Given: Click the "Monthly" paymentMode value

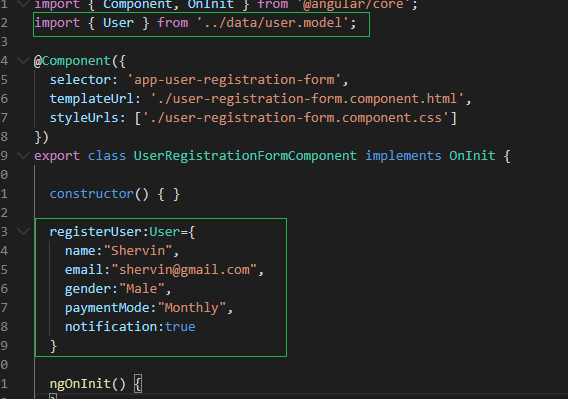Looking at the screenshot, I should click(x=191, y=308).
